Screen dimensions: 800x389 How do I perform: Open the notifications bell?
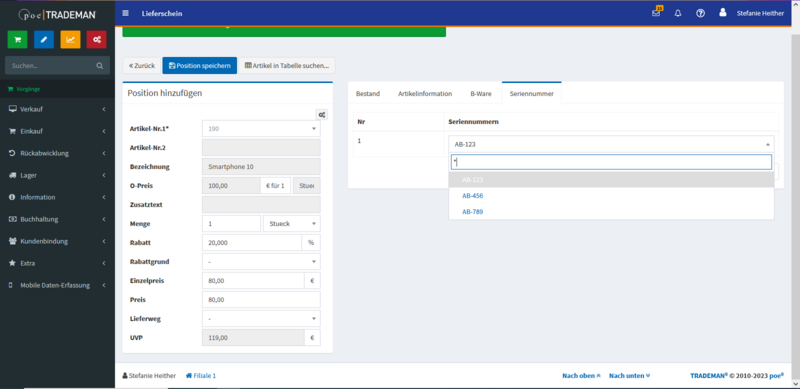[x=678, y=13]
